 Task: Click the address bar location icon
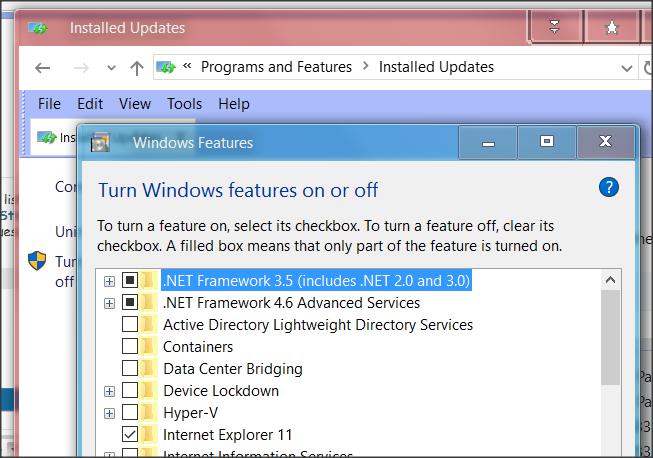(x=166, y=67)
